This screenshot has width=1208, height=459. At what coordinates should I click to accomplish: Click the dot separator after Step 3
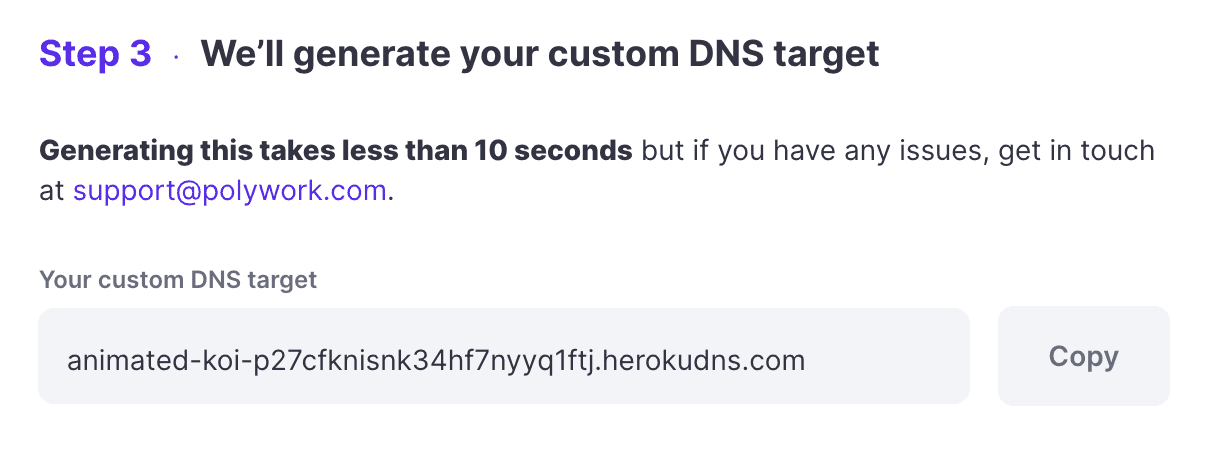176,56
